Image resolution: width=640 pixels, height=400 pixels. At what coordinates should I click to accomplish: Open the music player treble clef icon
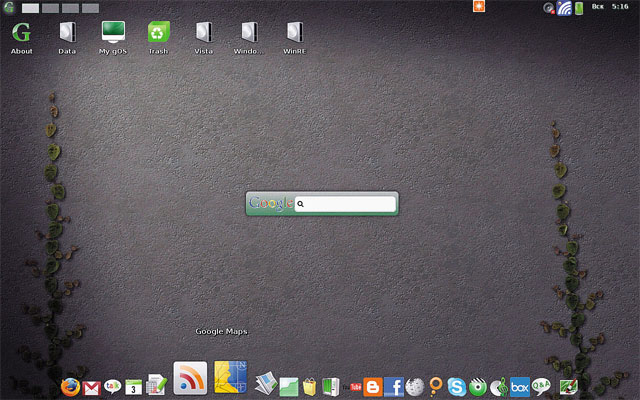pyautogui.click(x=499, y=387)
